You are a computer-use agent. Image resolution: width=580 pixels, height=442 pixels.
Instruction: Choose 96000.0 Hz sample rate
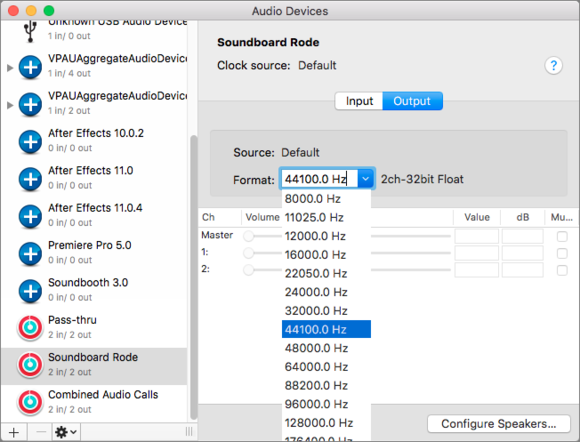coord(326,404)
